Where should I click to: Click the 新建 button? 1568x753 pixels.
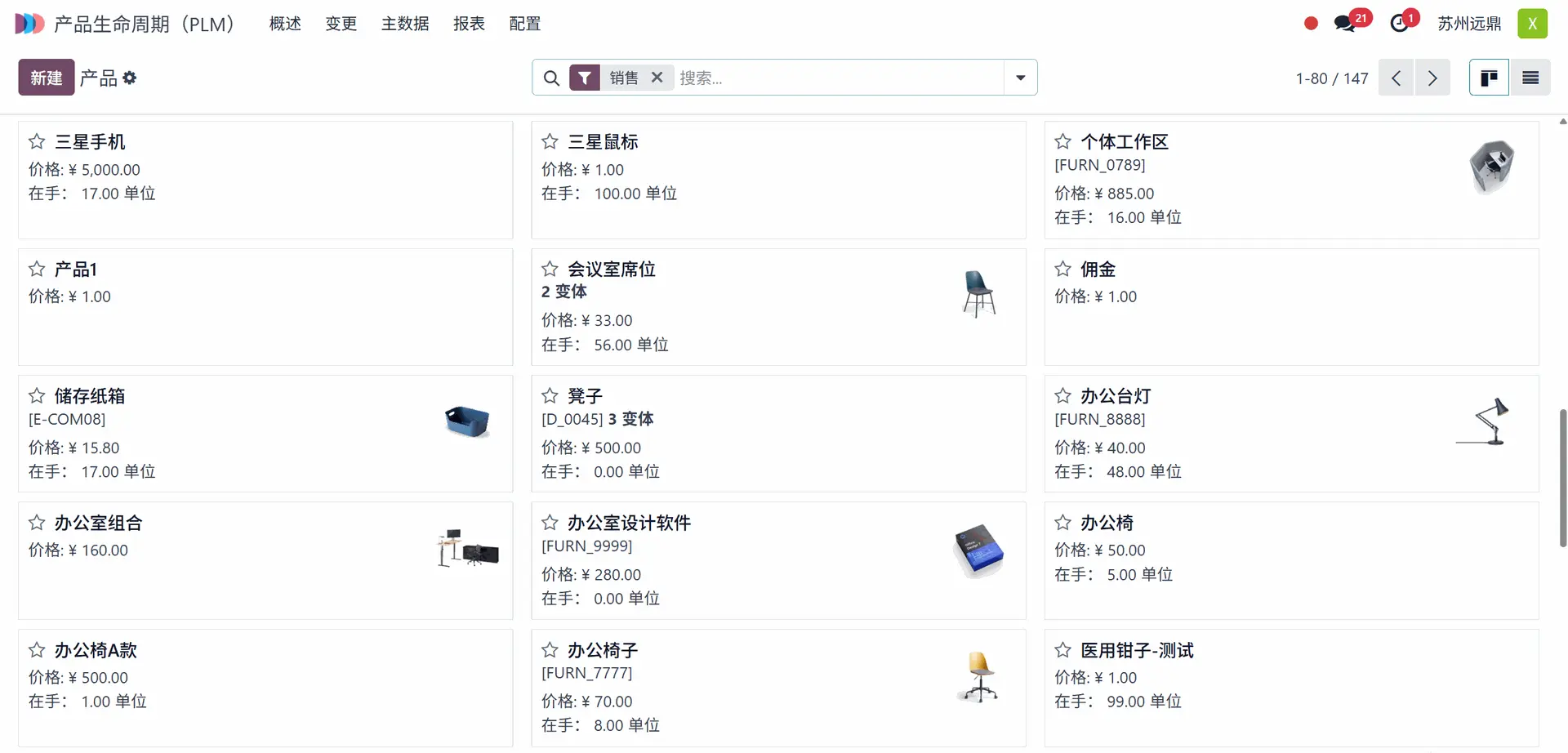click(47, 78)
